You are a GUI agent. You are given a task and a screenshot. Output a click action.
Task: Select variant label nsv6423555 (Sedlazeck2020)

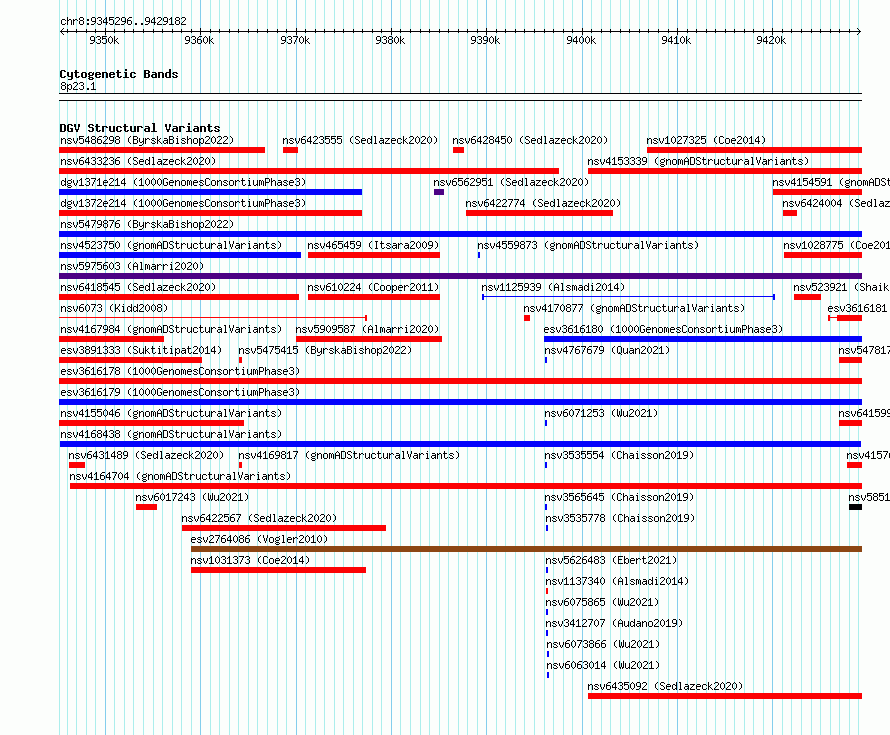[360, 140]
